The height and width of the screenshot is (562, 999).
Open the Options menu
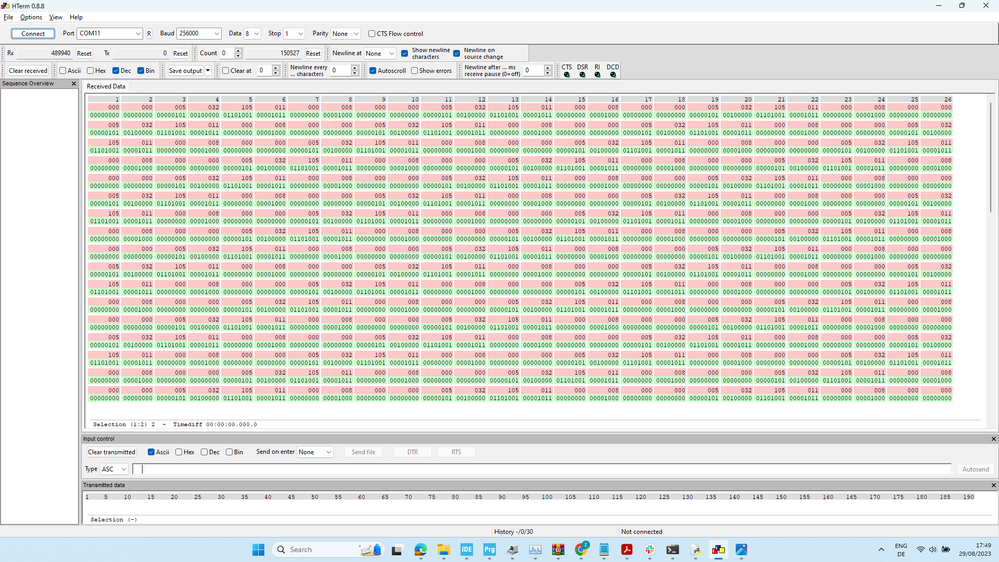point(31,17)
